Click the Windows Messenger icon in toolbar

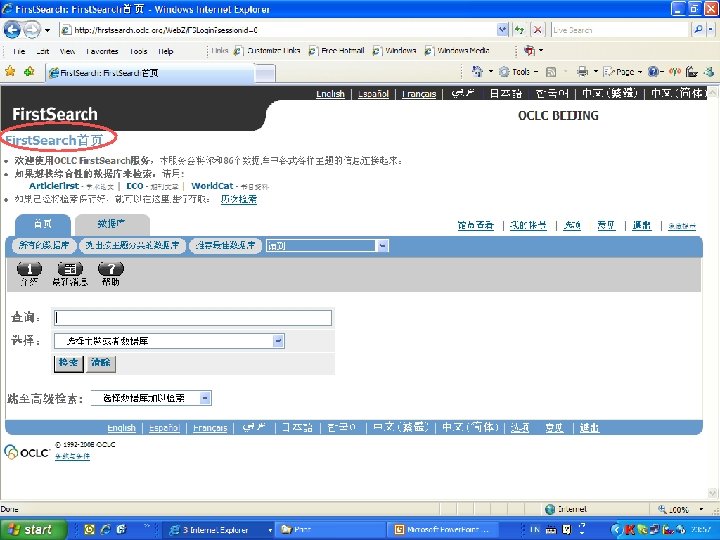(x=708, y=72)
